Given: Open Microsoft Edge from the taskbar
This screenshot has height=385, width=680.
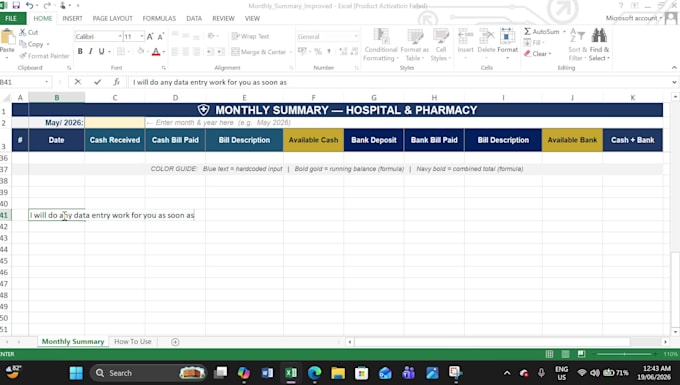Looking at the screenshot, I should [x=314, y=373].
